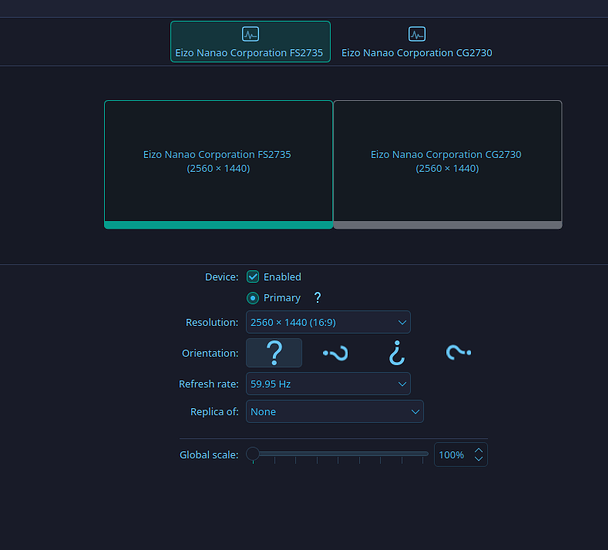Switch to the Eizo Nanao Corporation CG2730 tab label
The width and height of the screenshot is (608, 550).
[417, 53]
